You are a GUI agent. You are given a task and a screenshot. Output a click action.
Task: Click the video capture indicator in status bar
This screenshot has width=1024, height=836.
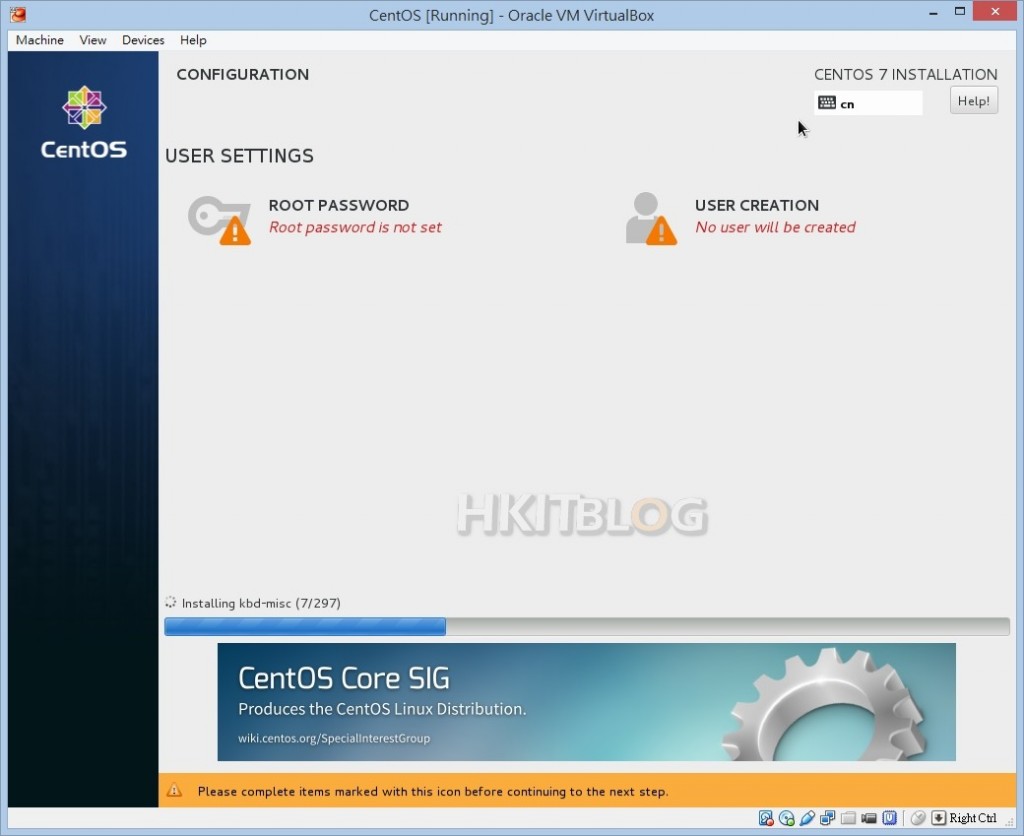869,818
